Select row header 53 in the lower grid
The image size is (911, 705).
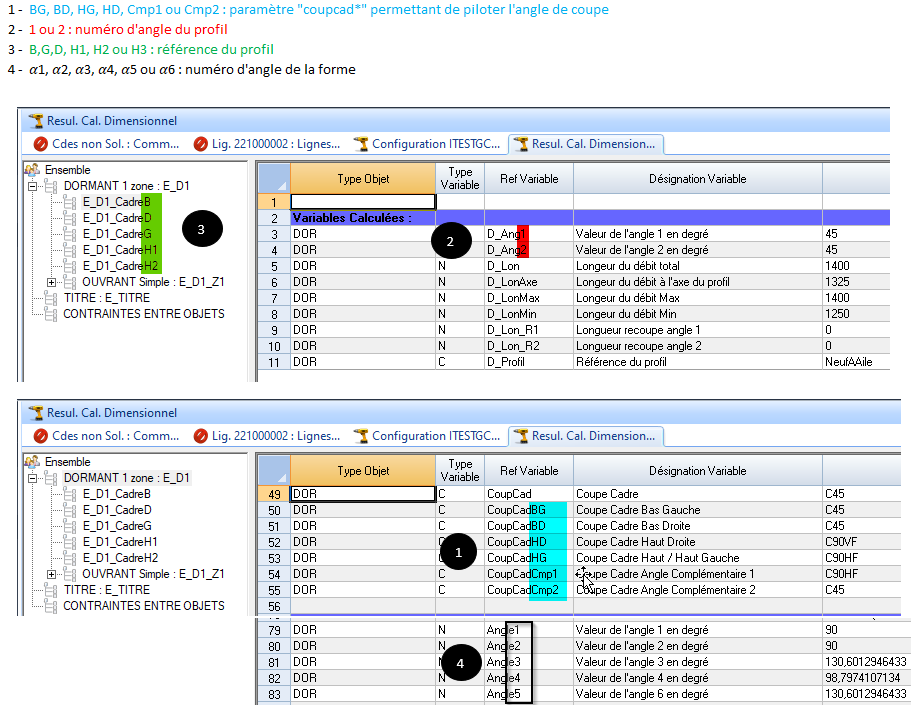click(273, 558)
